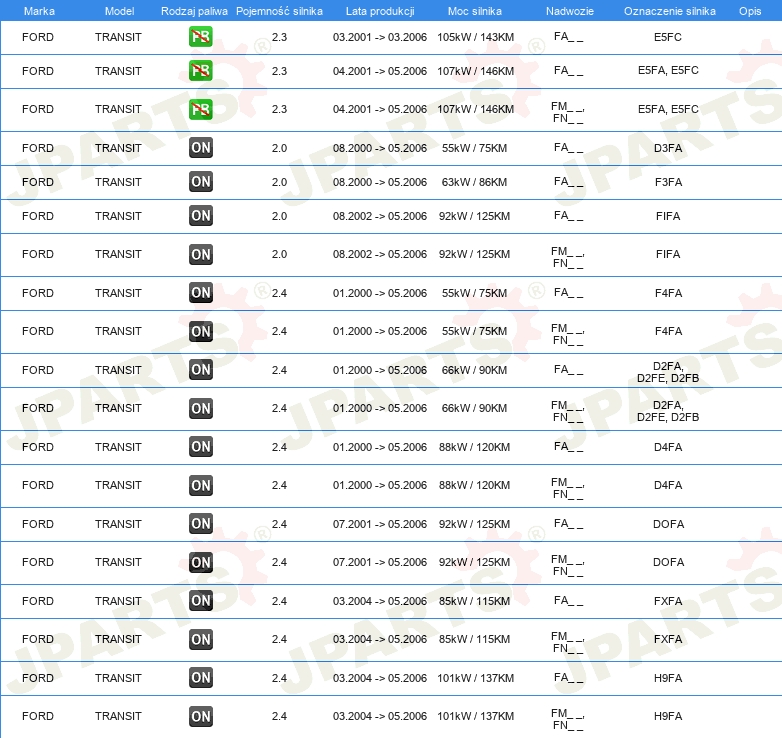Click the Nadwozie column header
Screen dimensions: 782x738
click(570, 11)
